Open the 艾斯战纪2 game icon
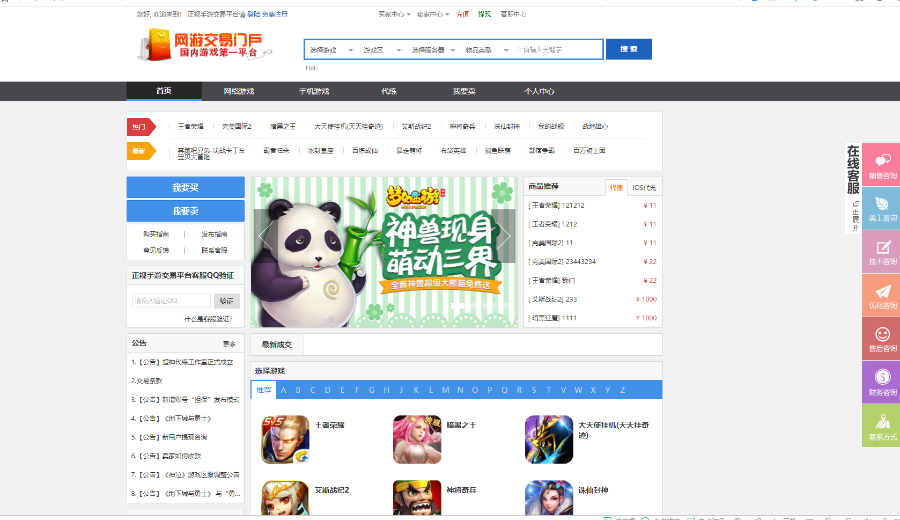900x520 pixels. tap(285, 498)
